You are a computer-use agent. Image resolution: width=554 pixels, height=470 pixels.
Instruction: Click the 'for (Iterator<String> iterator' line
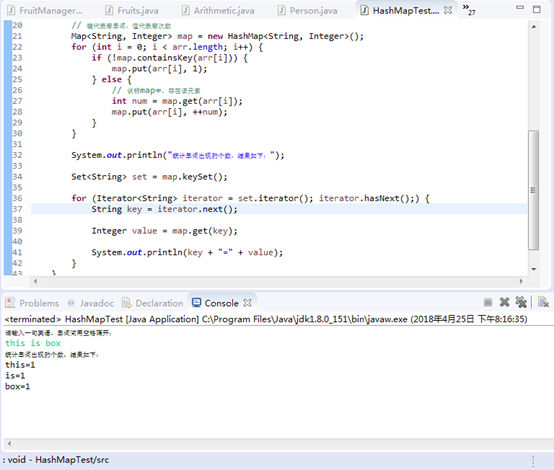coord(251,198)
